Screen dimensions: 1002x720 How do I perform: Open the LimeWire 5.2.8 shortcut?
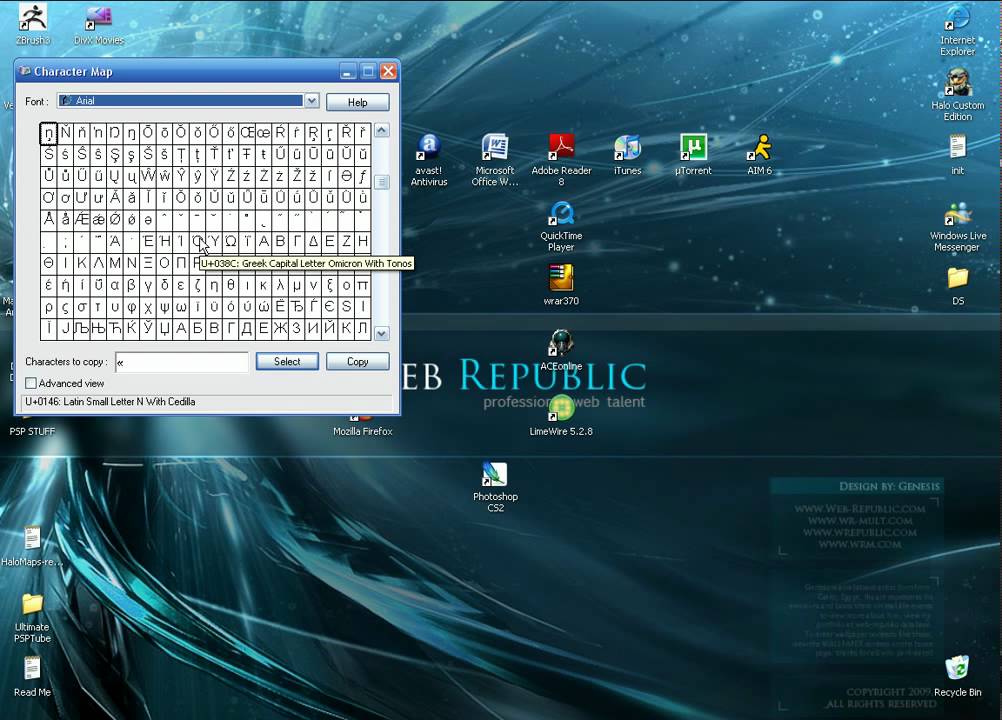(x=561, y=415)
